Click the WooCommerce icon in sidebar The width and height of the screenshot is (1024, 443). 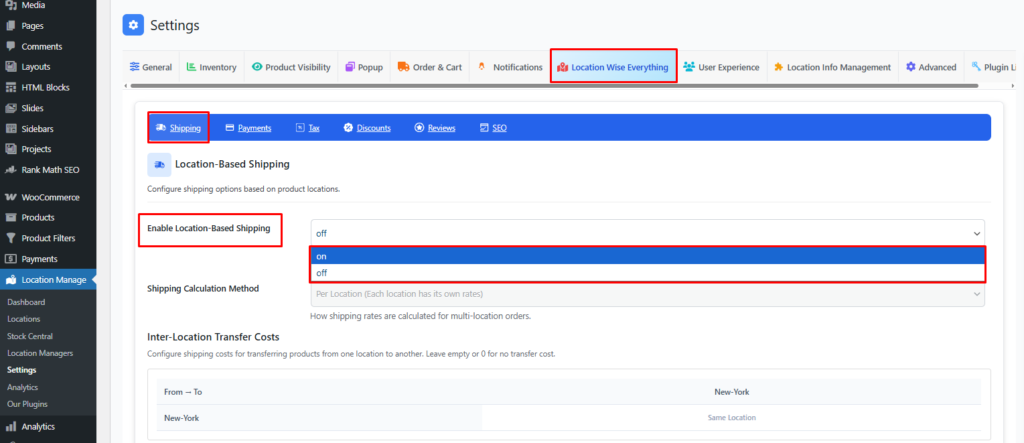coord(11,197)
